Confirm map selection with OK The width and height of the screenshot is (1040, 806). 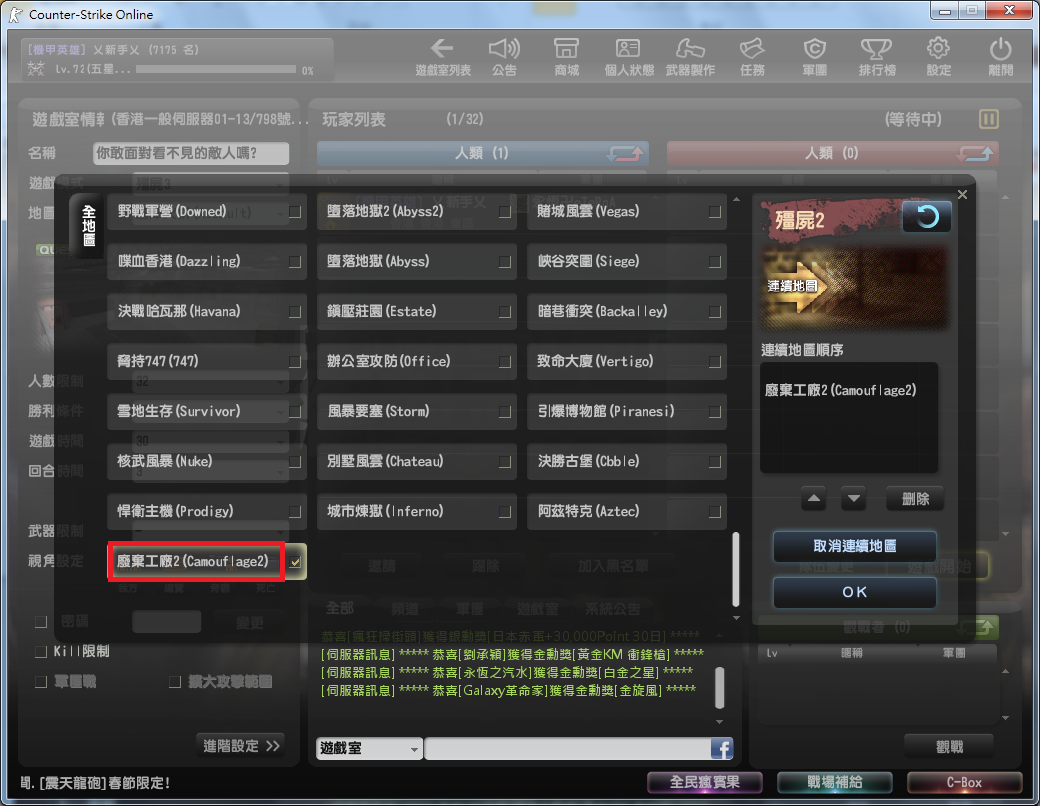click(x=854, y=592)
